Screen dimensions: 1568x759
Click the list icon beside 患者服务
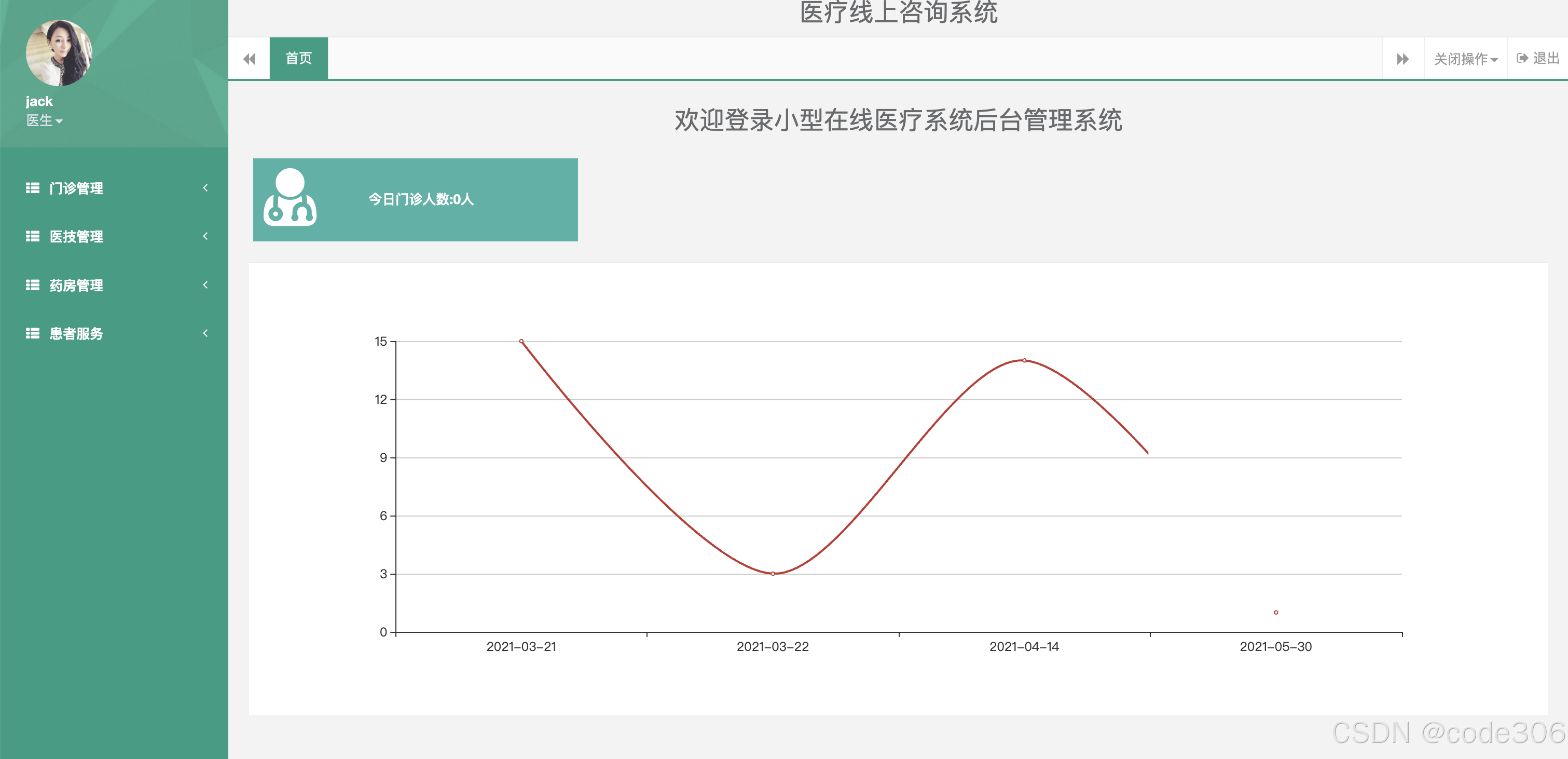pyautogui.click(x=32, y=333)
